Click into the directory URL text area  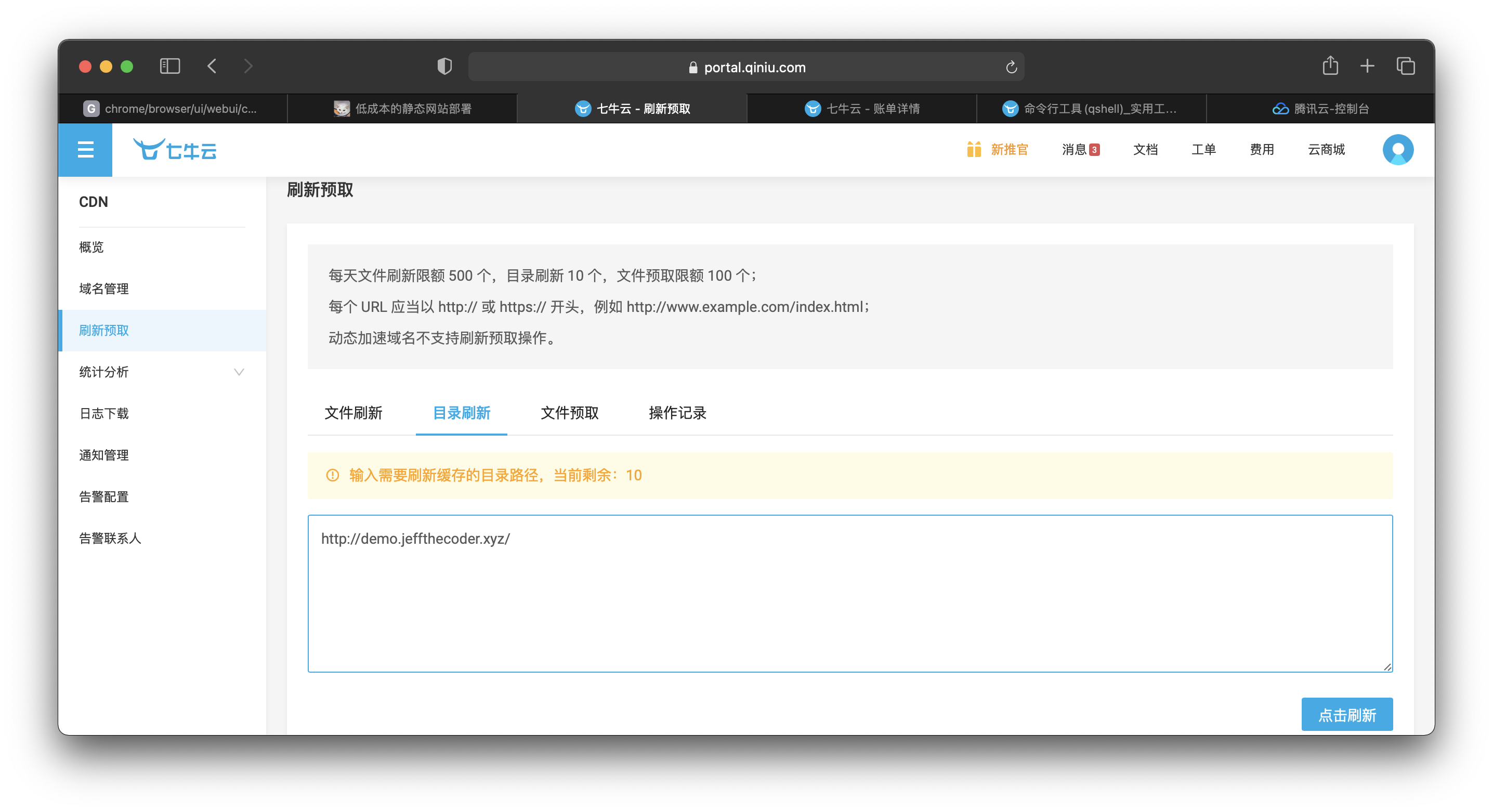pyautogui.click(x=849, y=594)
